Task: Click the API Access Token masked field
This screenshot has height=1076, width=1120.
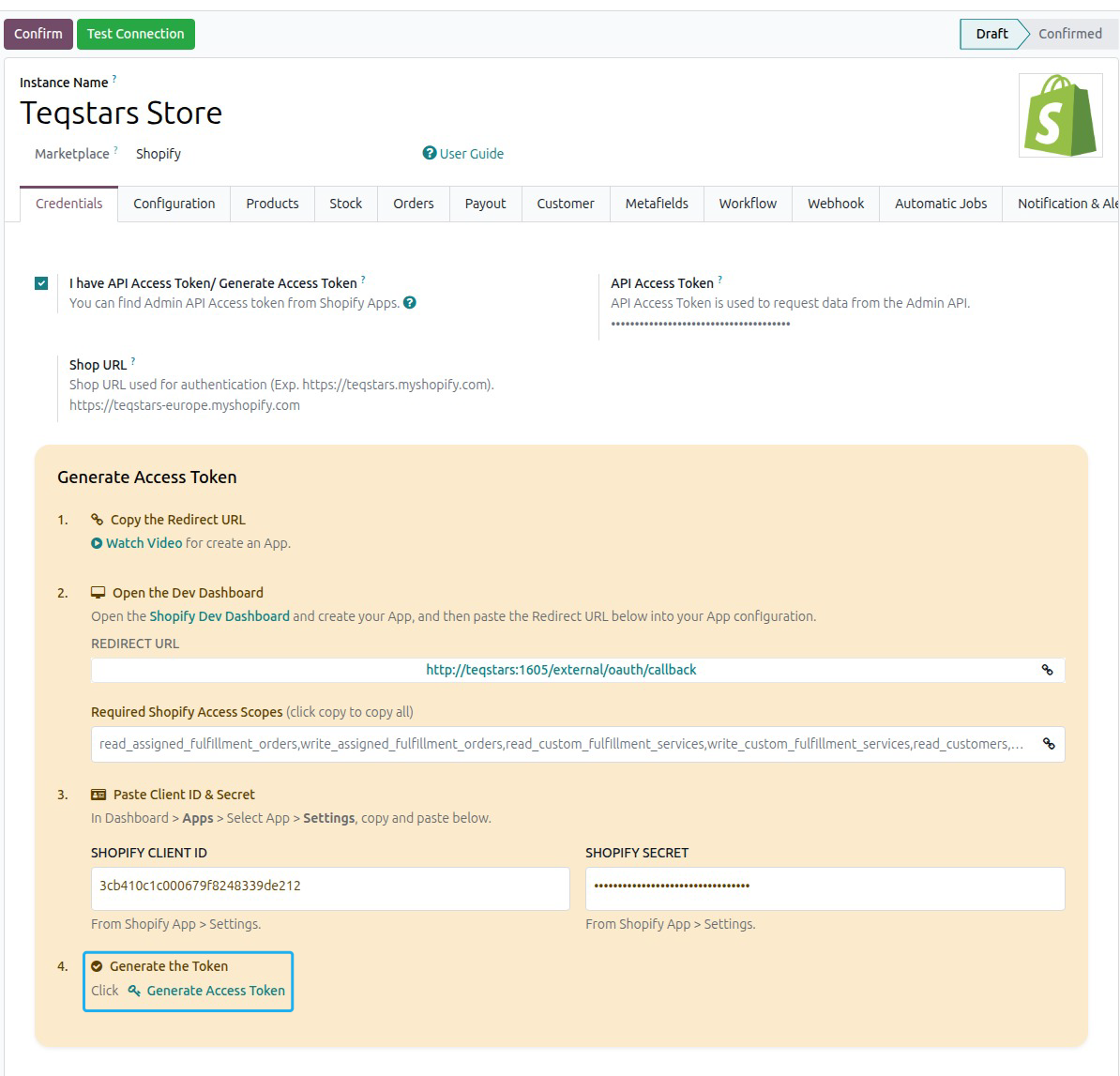Action: (x=701, y=324)
